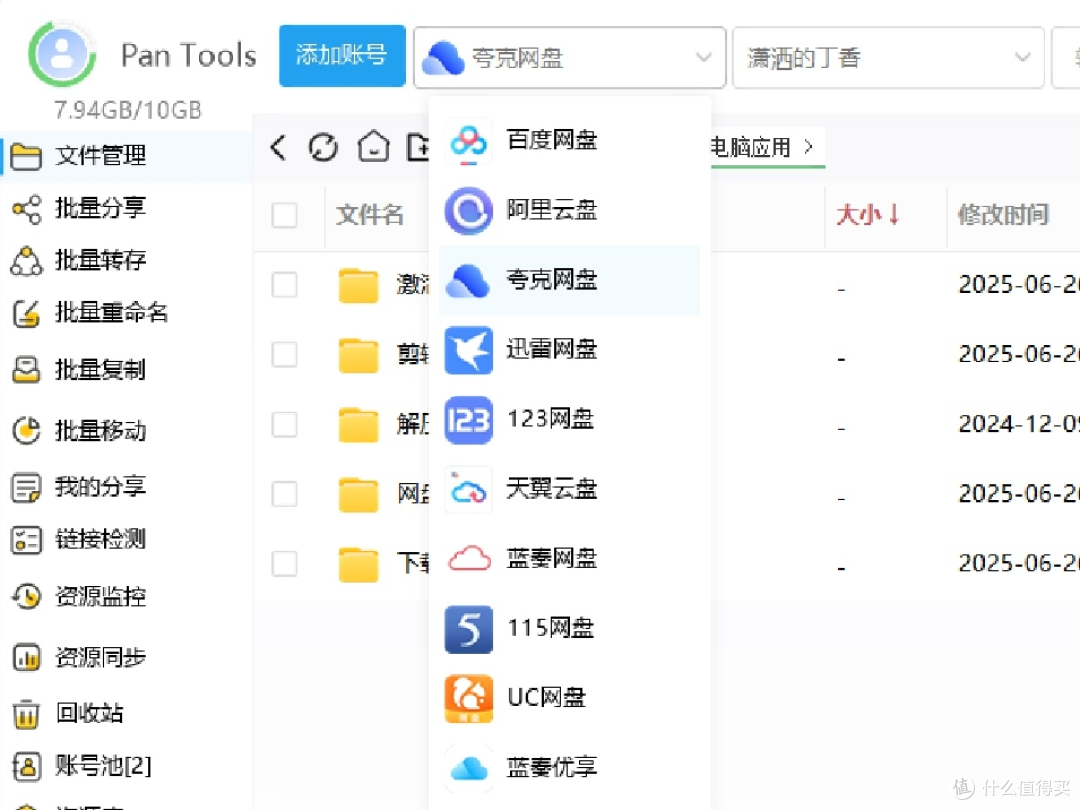
Task: Check the first folder row dated 2025-06-2x
Action: (x=284, y=285)
